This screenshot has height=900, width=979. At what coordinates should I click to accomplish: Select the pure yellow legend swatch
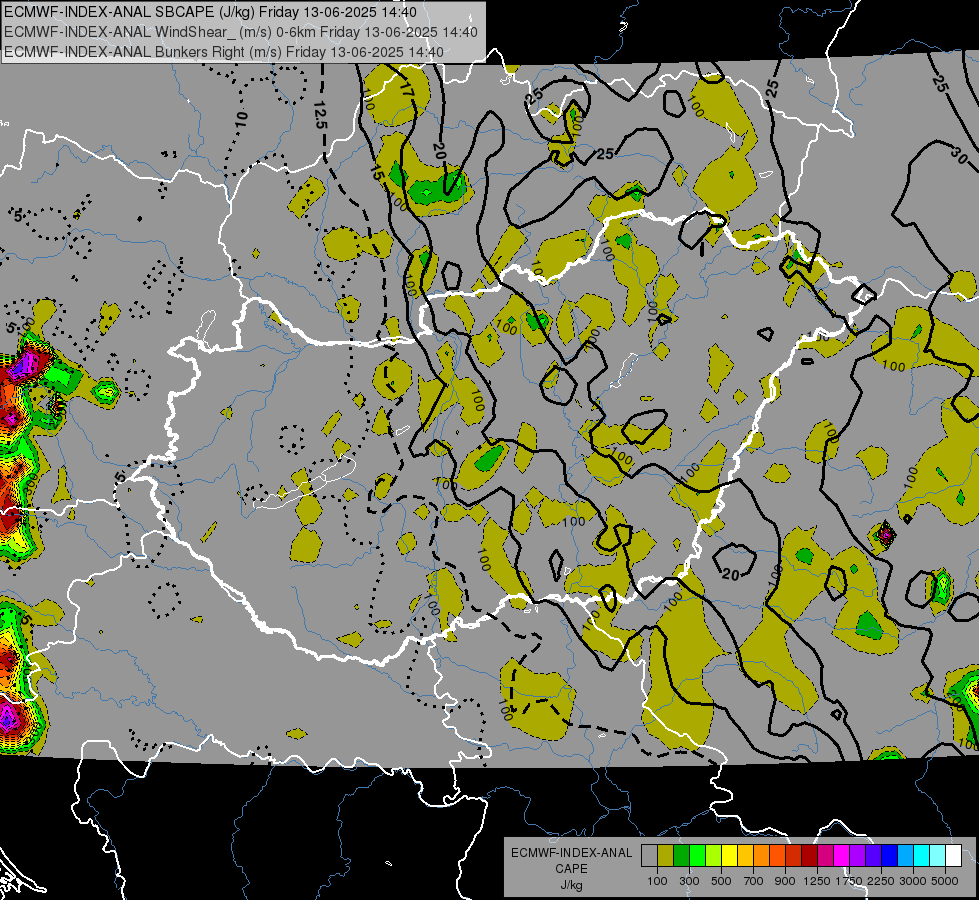click(729, 855)
